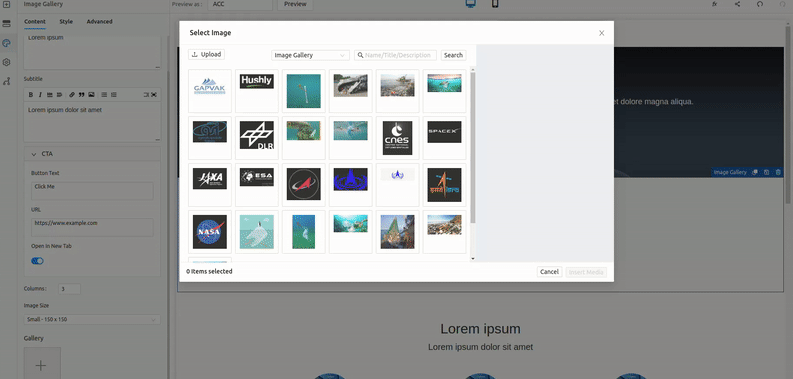Click the add-element plus icon in sidebar
The height and width of the screenshot is (379, 793).
point(7,4)
